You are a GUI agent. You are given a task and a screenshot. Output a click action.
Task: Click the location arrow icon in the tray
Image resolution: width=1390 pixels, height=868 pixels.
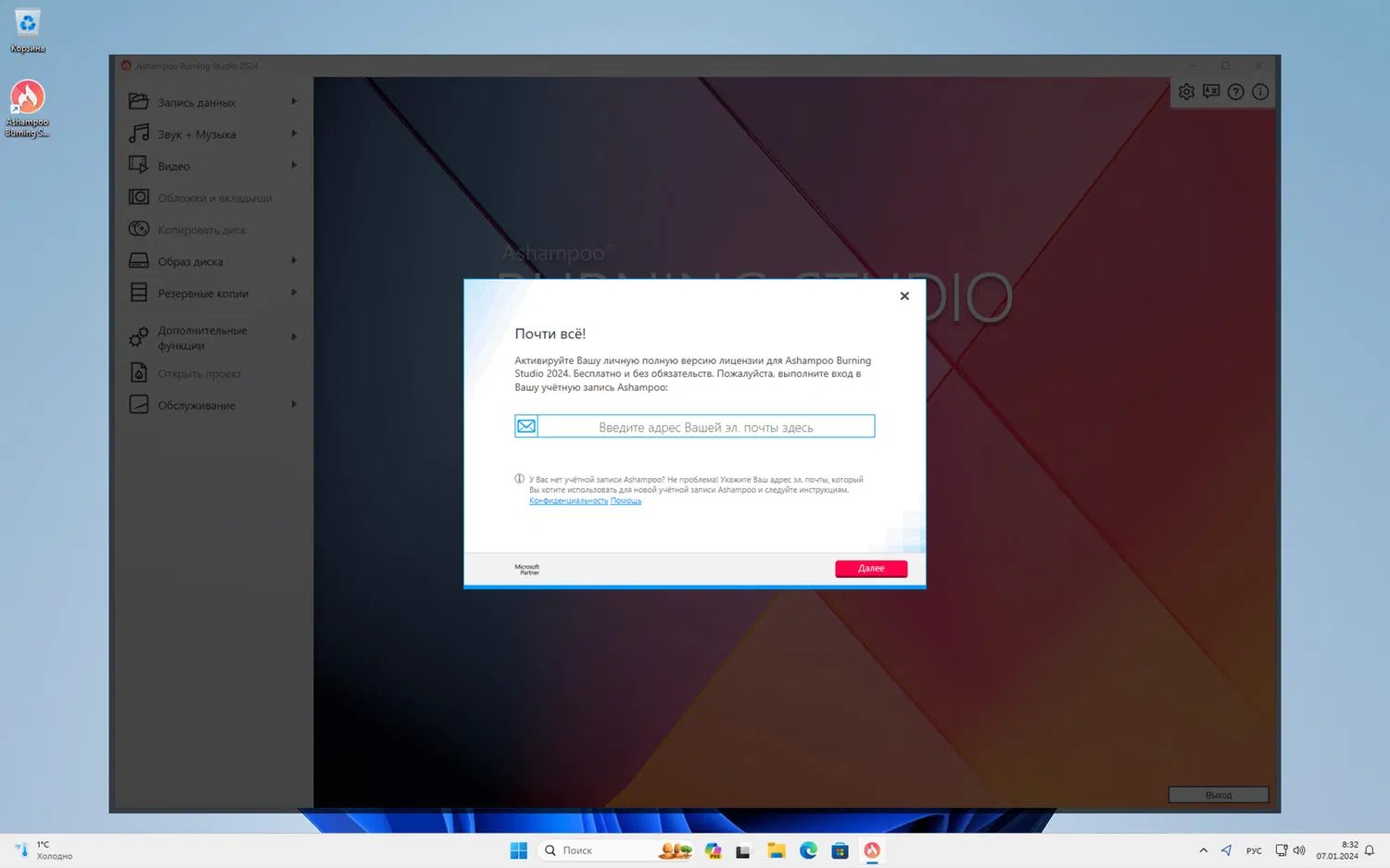[x=1227, y=850]
